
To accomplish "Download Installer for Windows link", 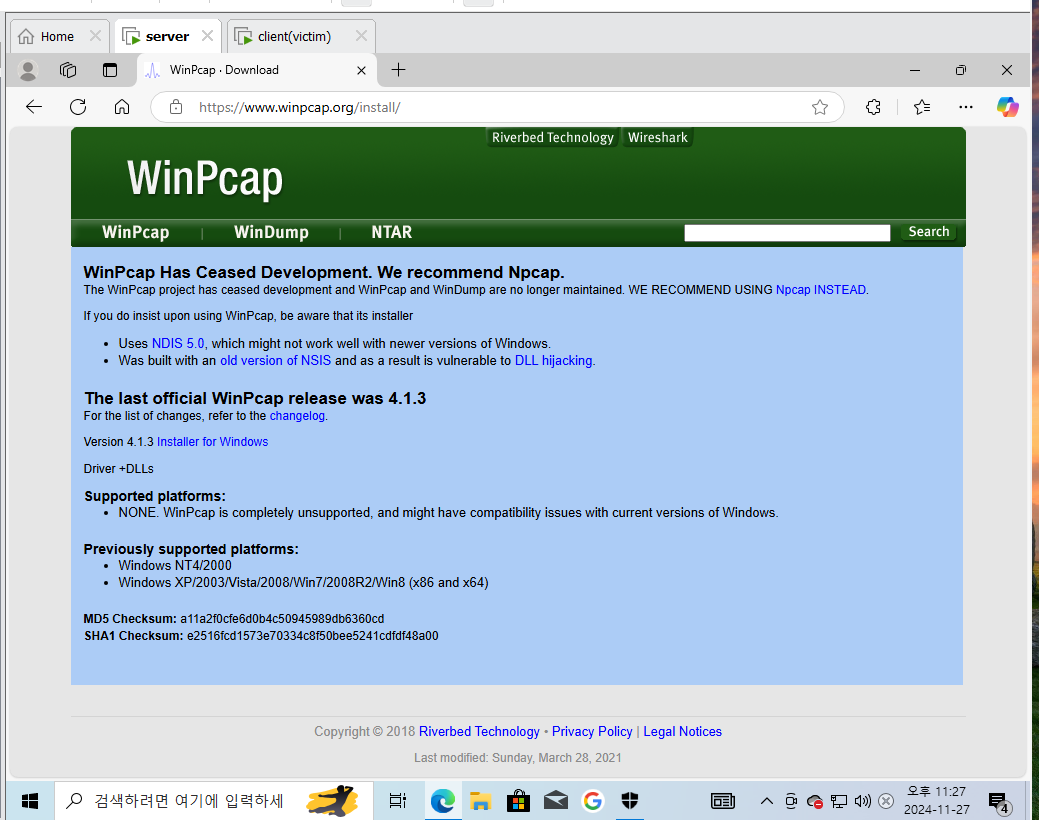I will (213, 441).
